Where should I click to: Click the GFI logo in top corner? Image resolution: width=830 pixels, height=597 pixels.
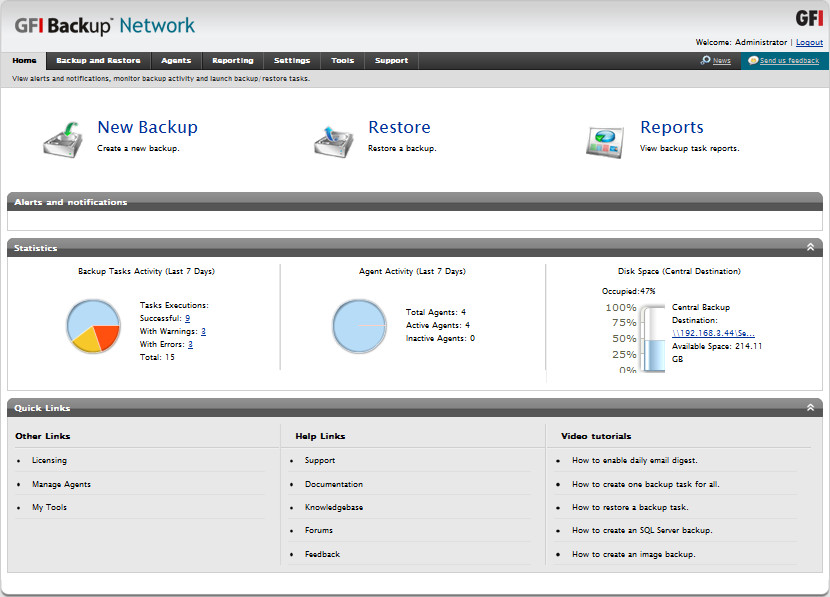[x=809, y=18]
